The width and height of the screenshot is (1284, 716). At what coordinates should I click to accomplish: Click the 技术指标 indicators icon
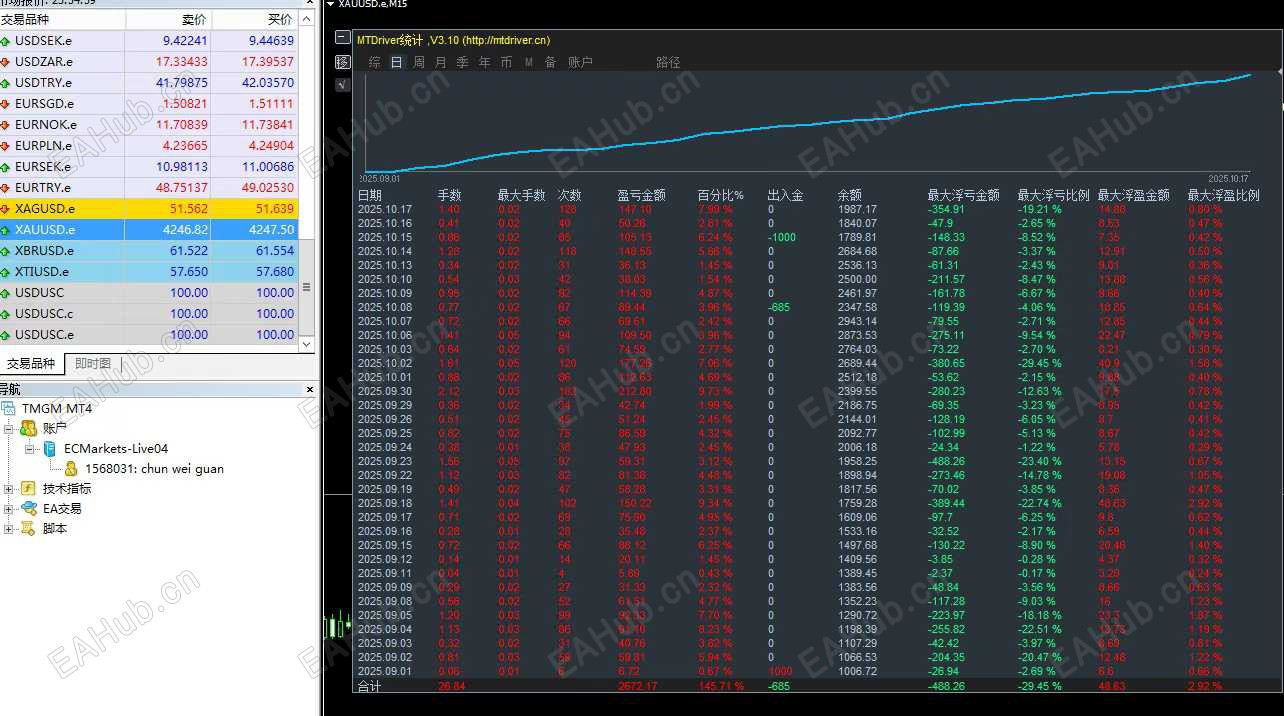click(x=28, y=488)
